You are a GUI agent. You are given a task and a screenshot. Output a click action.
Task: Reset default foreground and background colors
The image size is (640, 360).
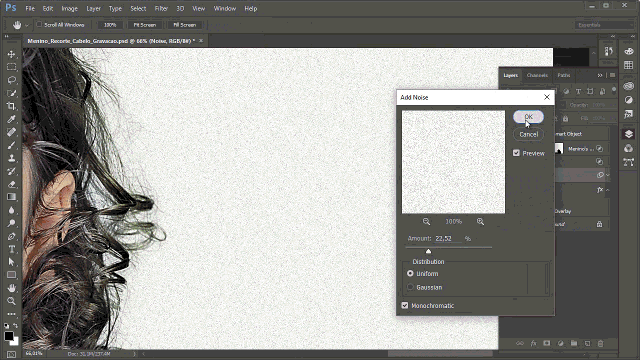pyautogui.click(x=6, y=326)
